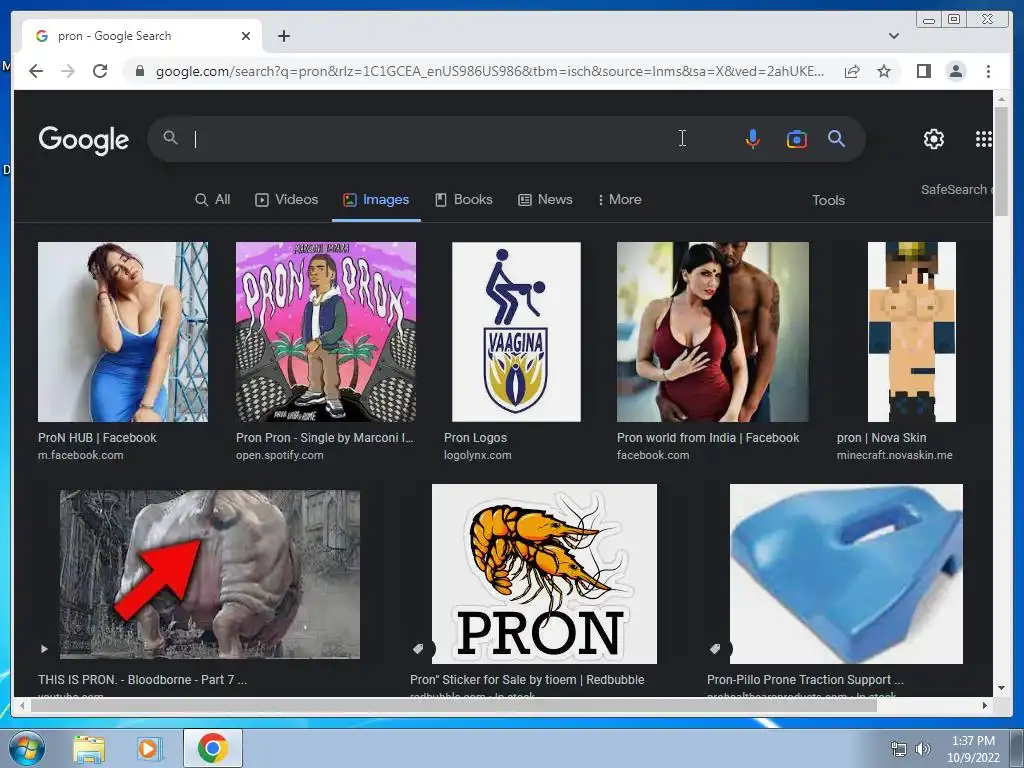Open the SafeSearch setting
The width and height of the screenshot is (1024, 768).
pos(956,189)
